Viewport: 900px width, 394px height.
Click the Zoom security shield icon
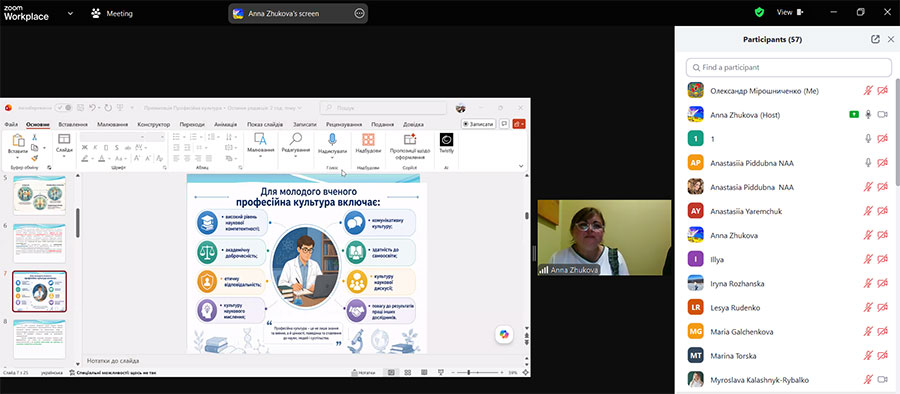click(x=759, y=12)
